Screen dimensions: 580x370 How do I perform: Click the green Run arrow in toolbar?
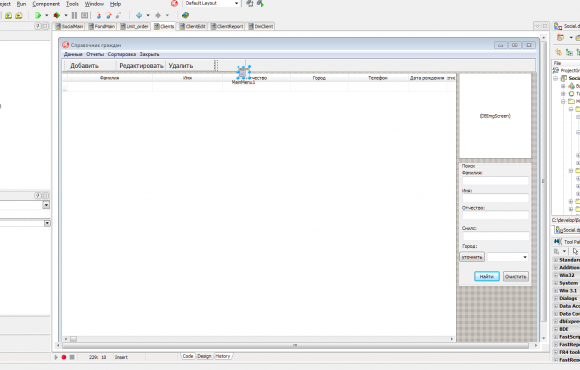38,15
